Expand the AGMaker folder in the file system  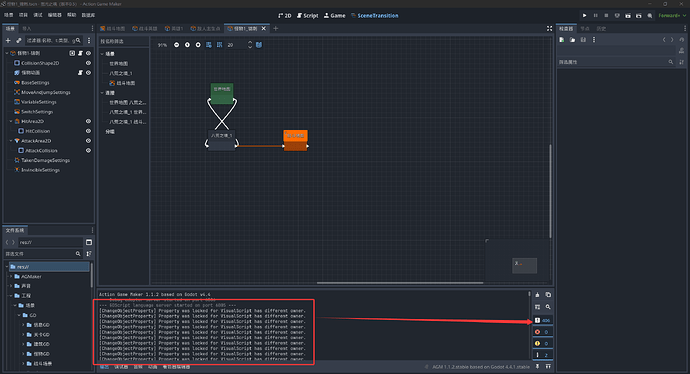(11, 276)
